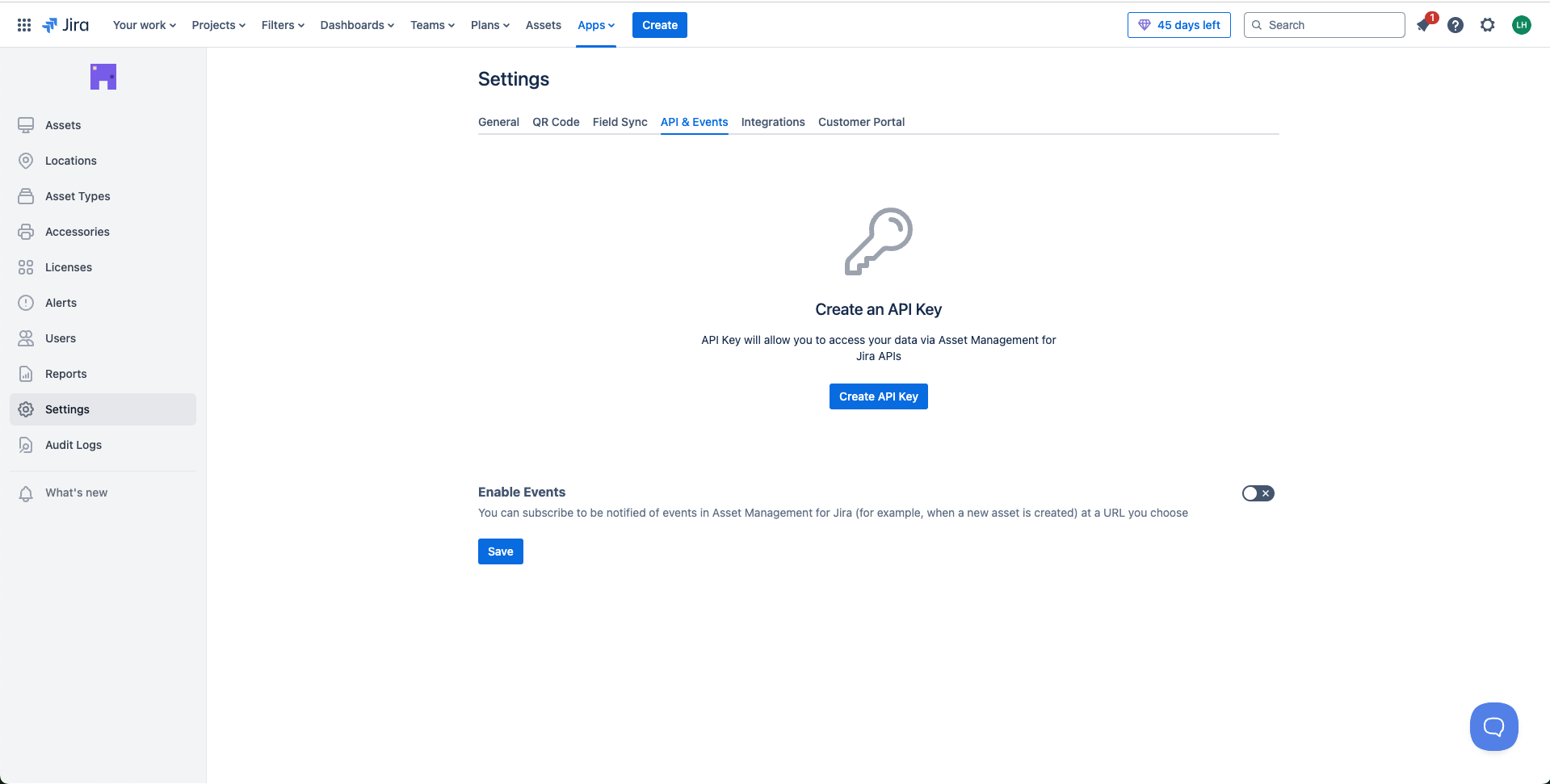
Task: Expand the Projects dropdown menu
Action: point(218,25)
